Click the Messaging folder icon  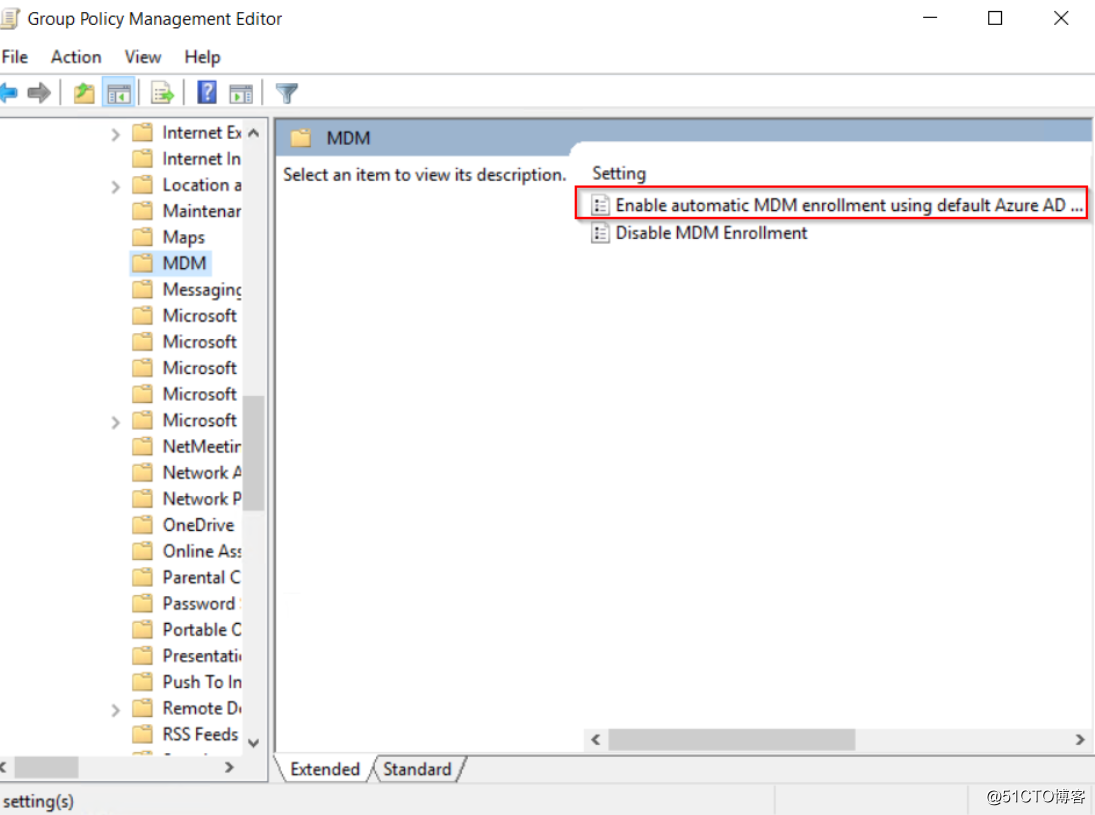(142, 289)
